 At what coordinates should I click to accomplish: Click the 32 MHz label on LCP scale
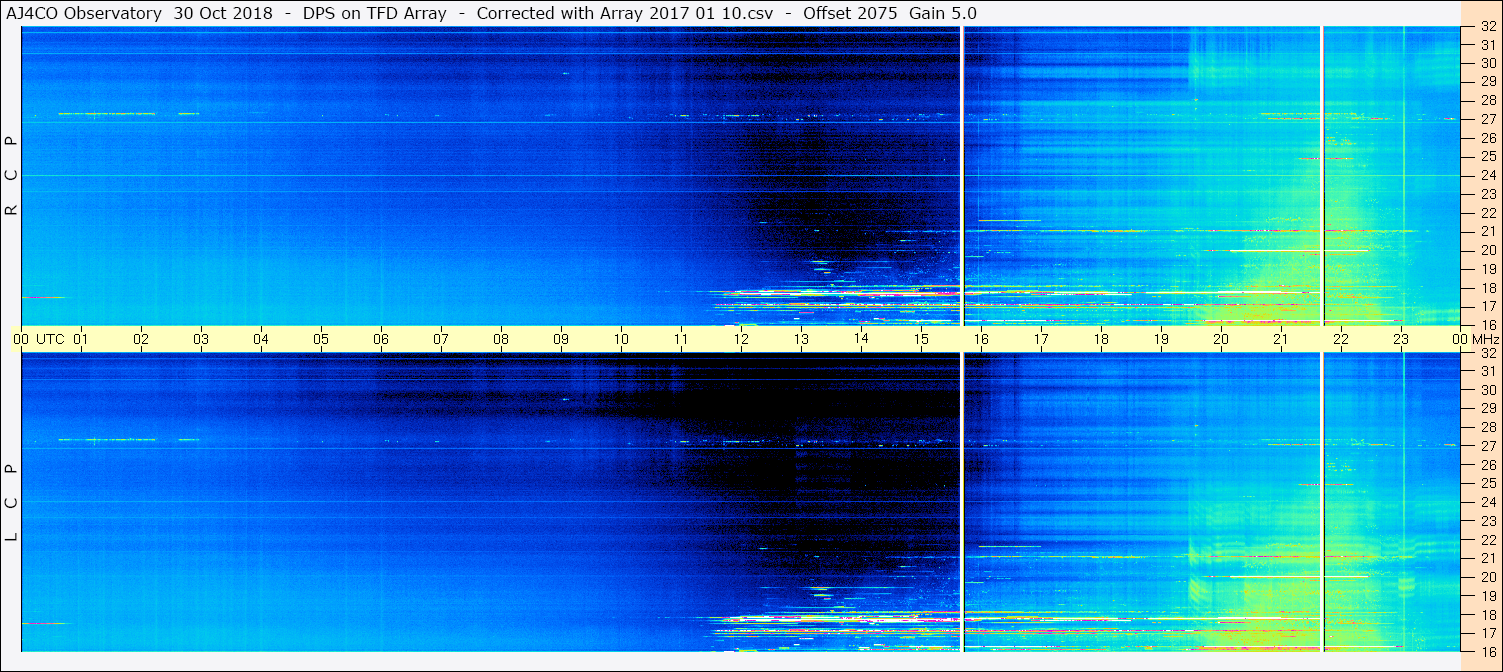pos(1488,353)
